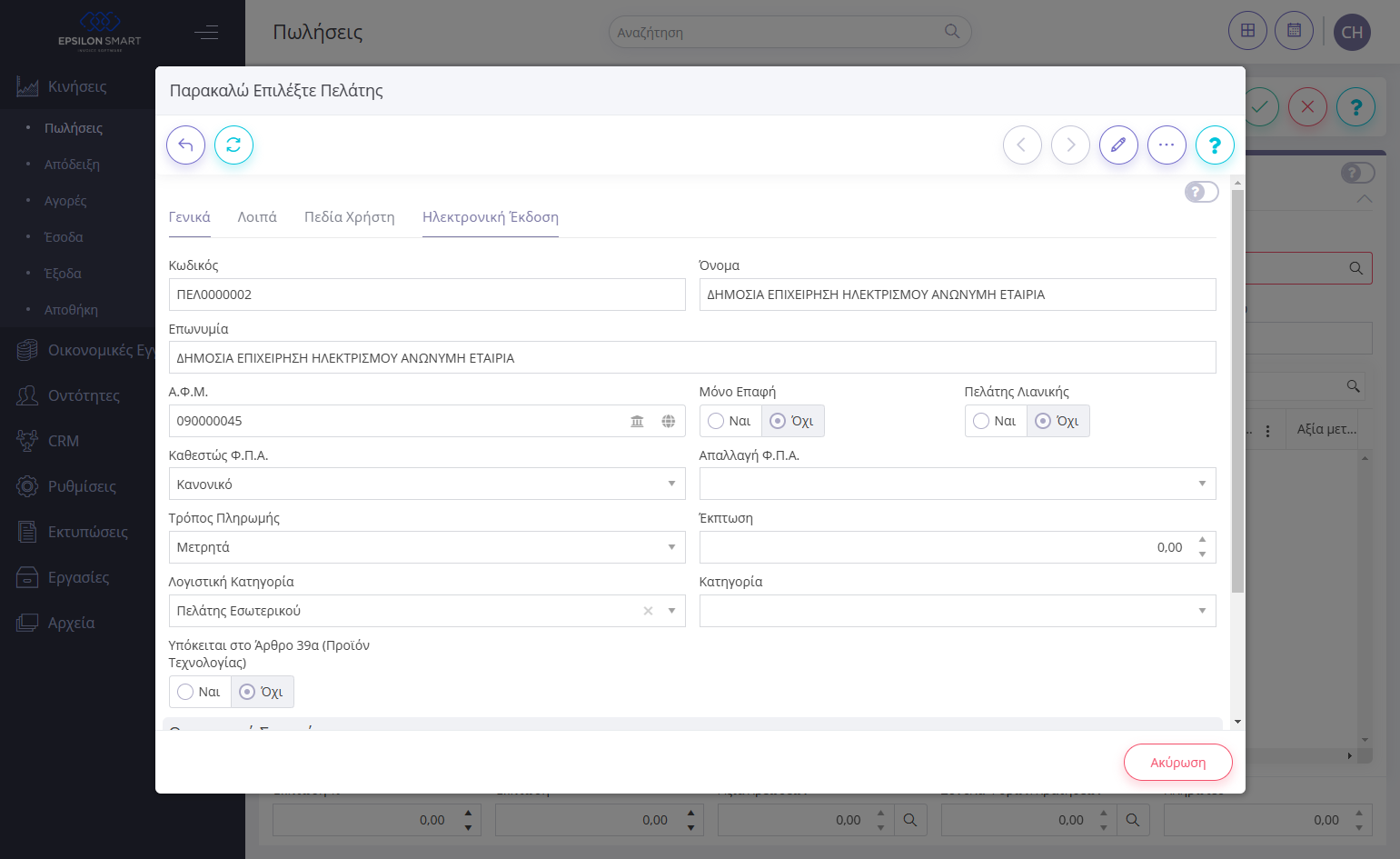Open the three-dots more options menu
This screenshot has width=1400, height=859.
click(1167, 145)
